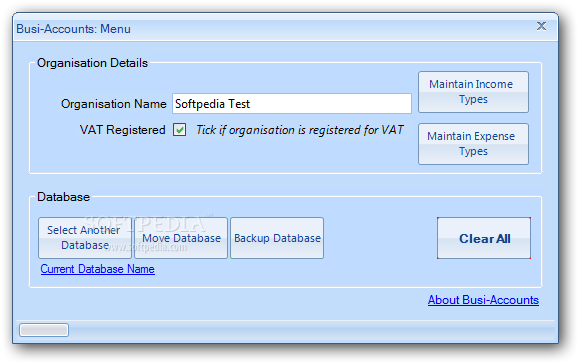Open the Current Database Name link

coord(97,269)
